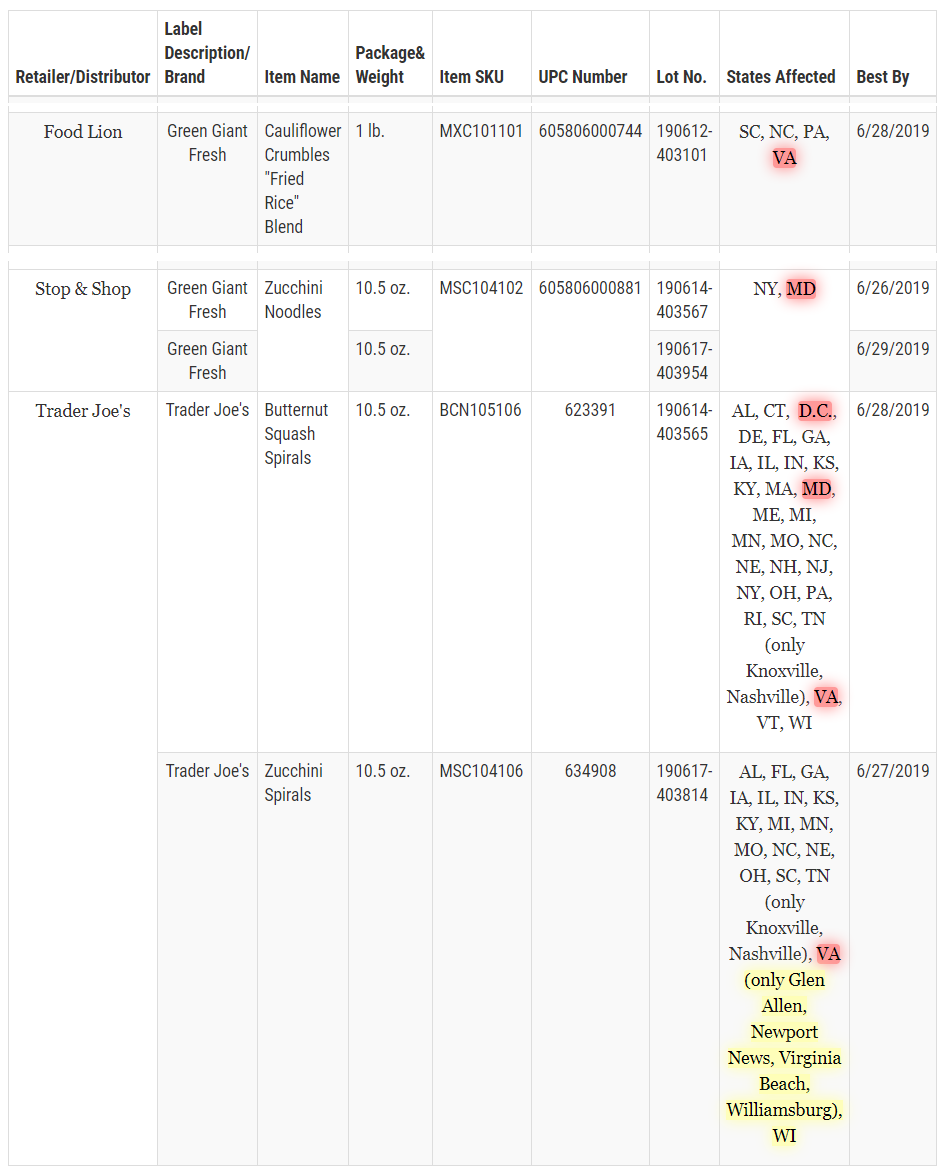Click UPC number 605806000881
This screenshot has height=1173, width=946.
pyautogui.click(x=590, y=288)
